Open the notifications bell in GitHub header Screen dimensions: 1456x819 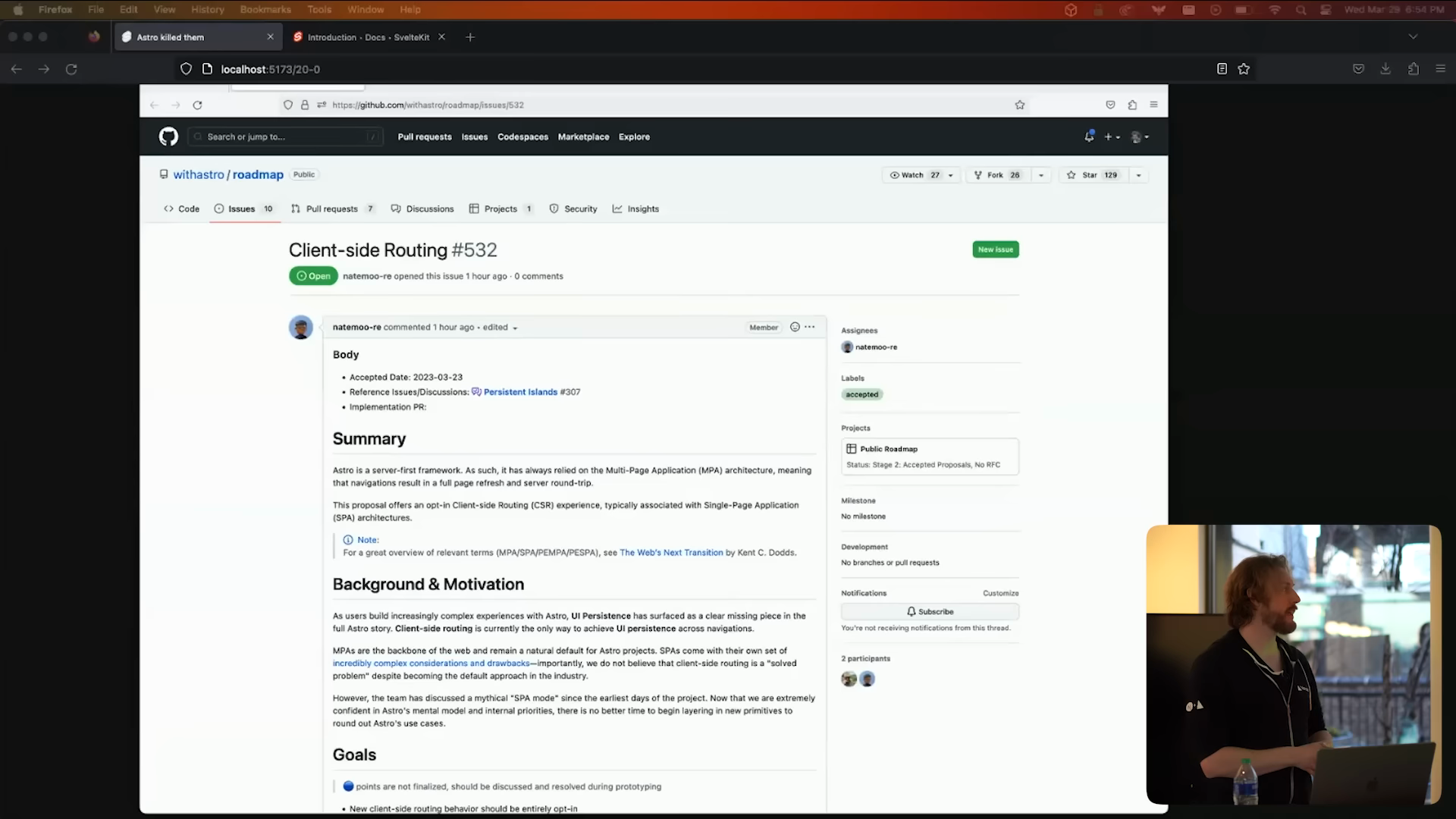click(x=1089, y=136)
